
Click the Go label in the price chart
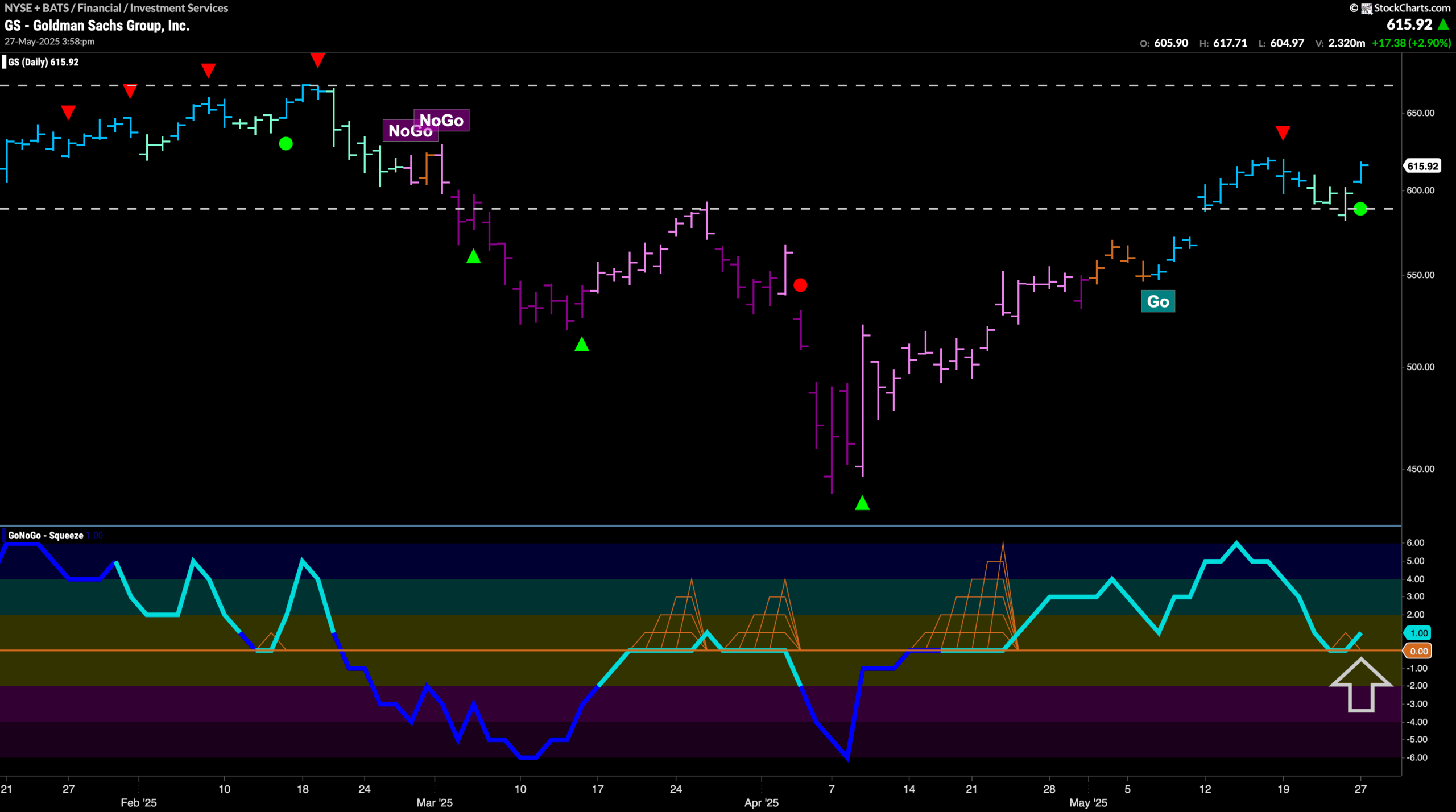(x=1158, y=301)
